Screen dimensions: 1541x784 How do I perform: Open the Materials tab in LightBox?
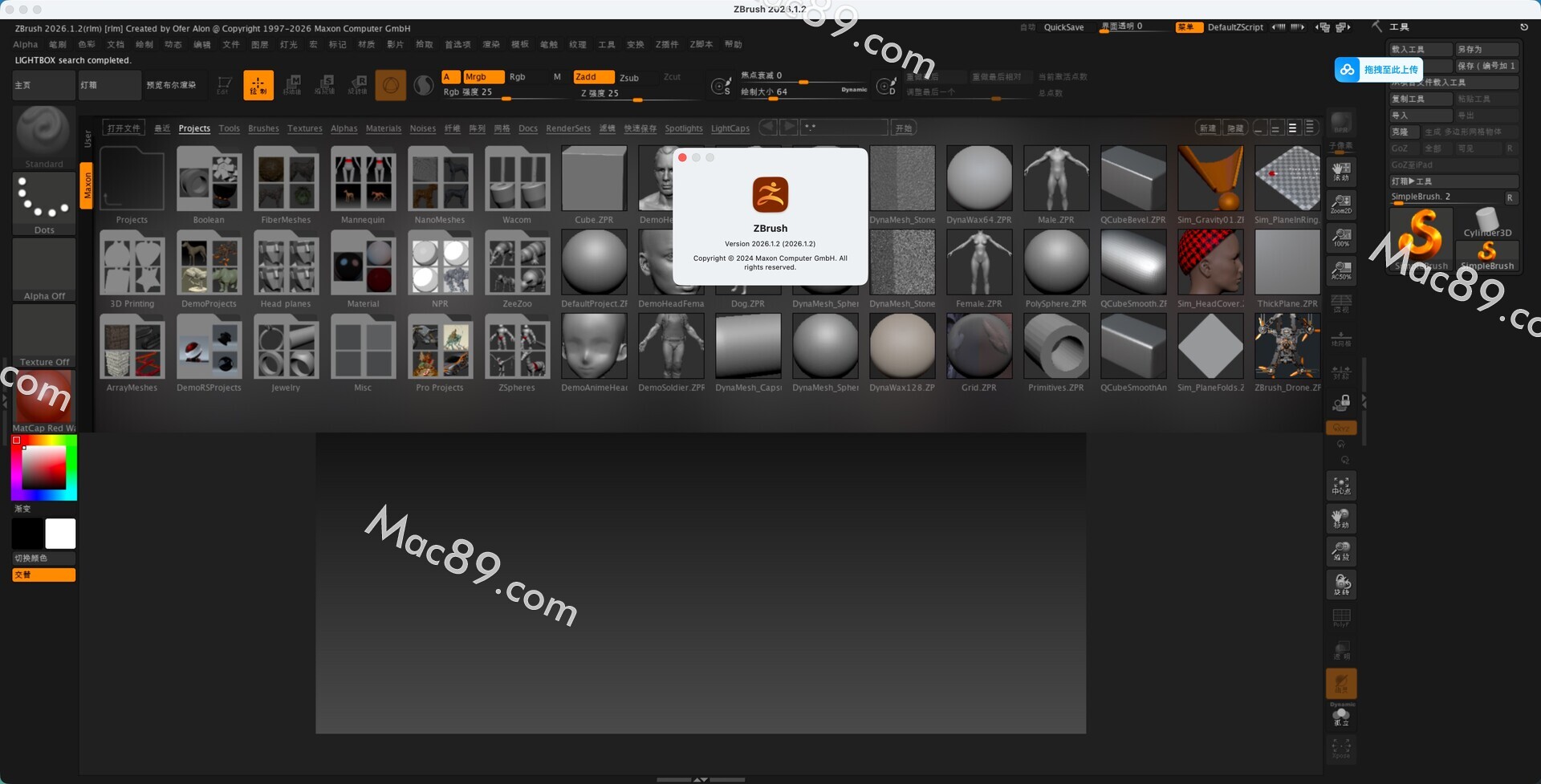pos(383,128)
